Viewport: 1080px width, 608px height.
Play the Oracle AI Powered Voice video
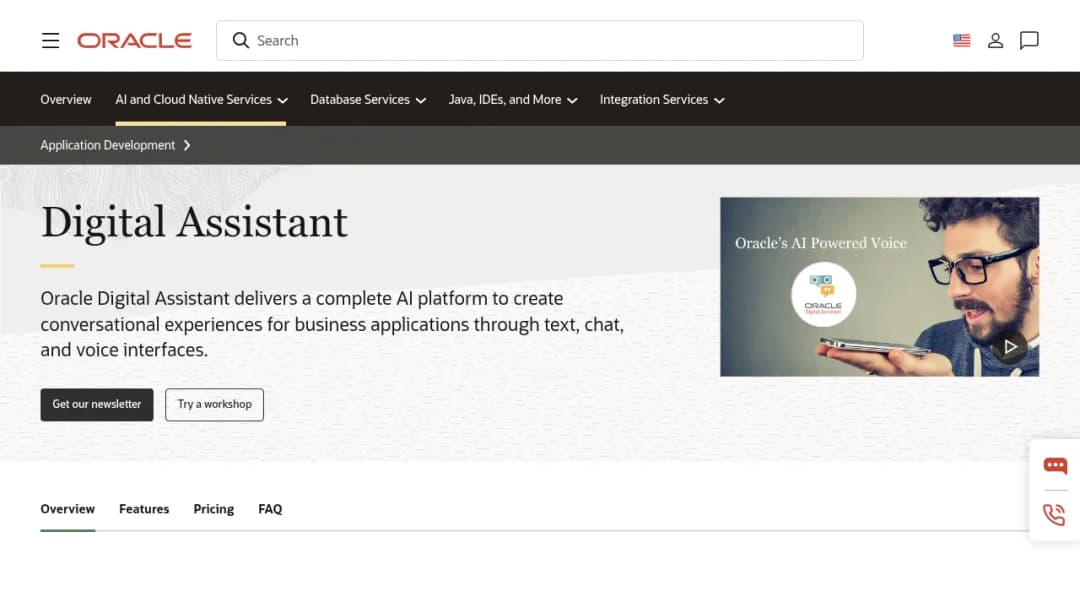[1010, 346]
